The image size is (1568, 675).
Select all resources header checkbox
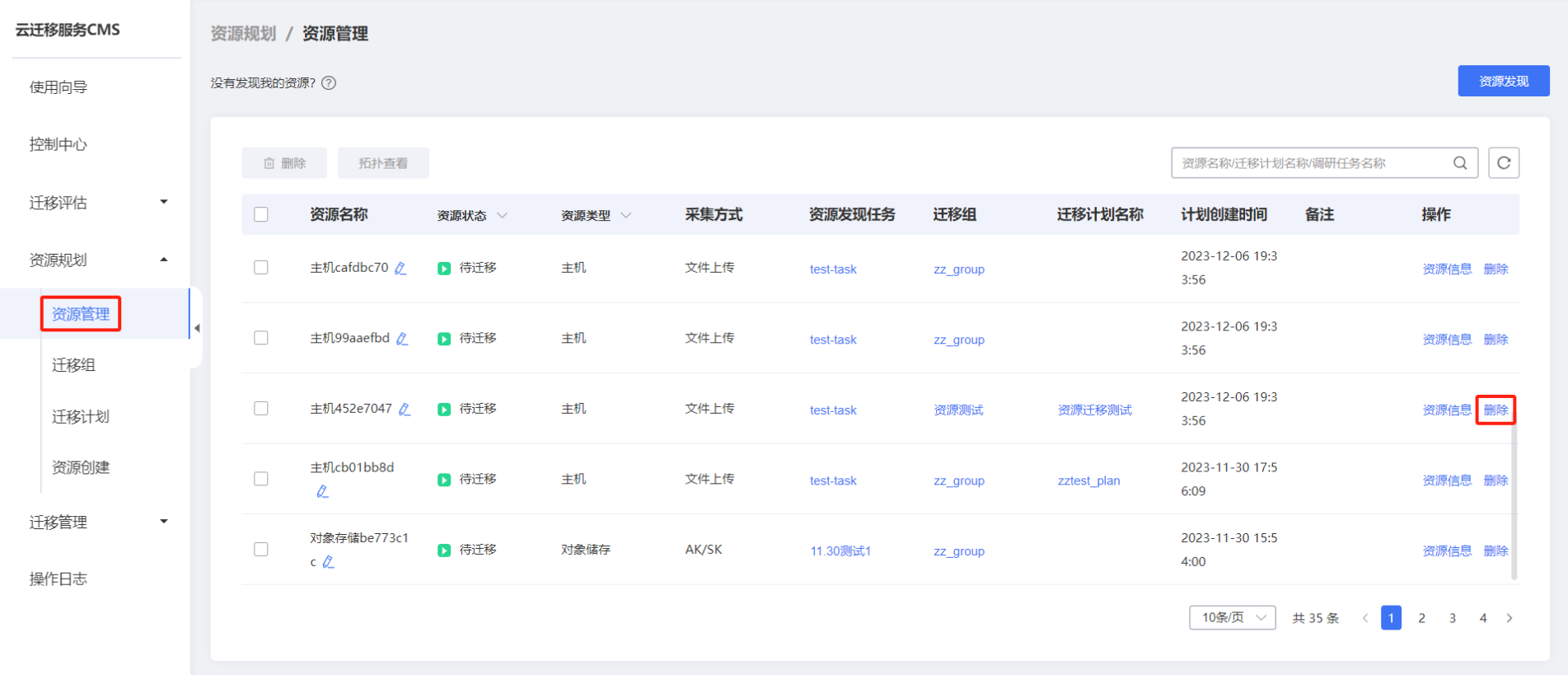[x=261, y=214]
